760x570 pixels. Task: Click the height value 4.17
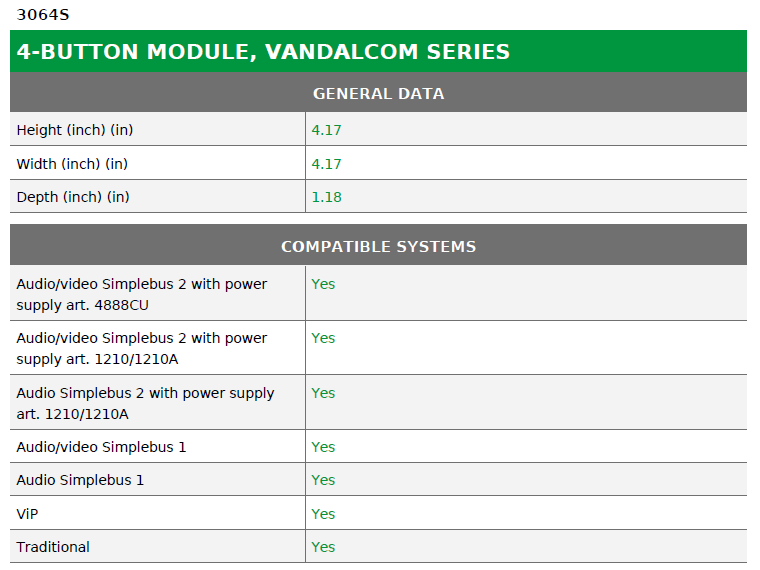pyautogui.click(x=326, y=130)
